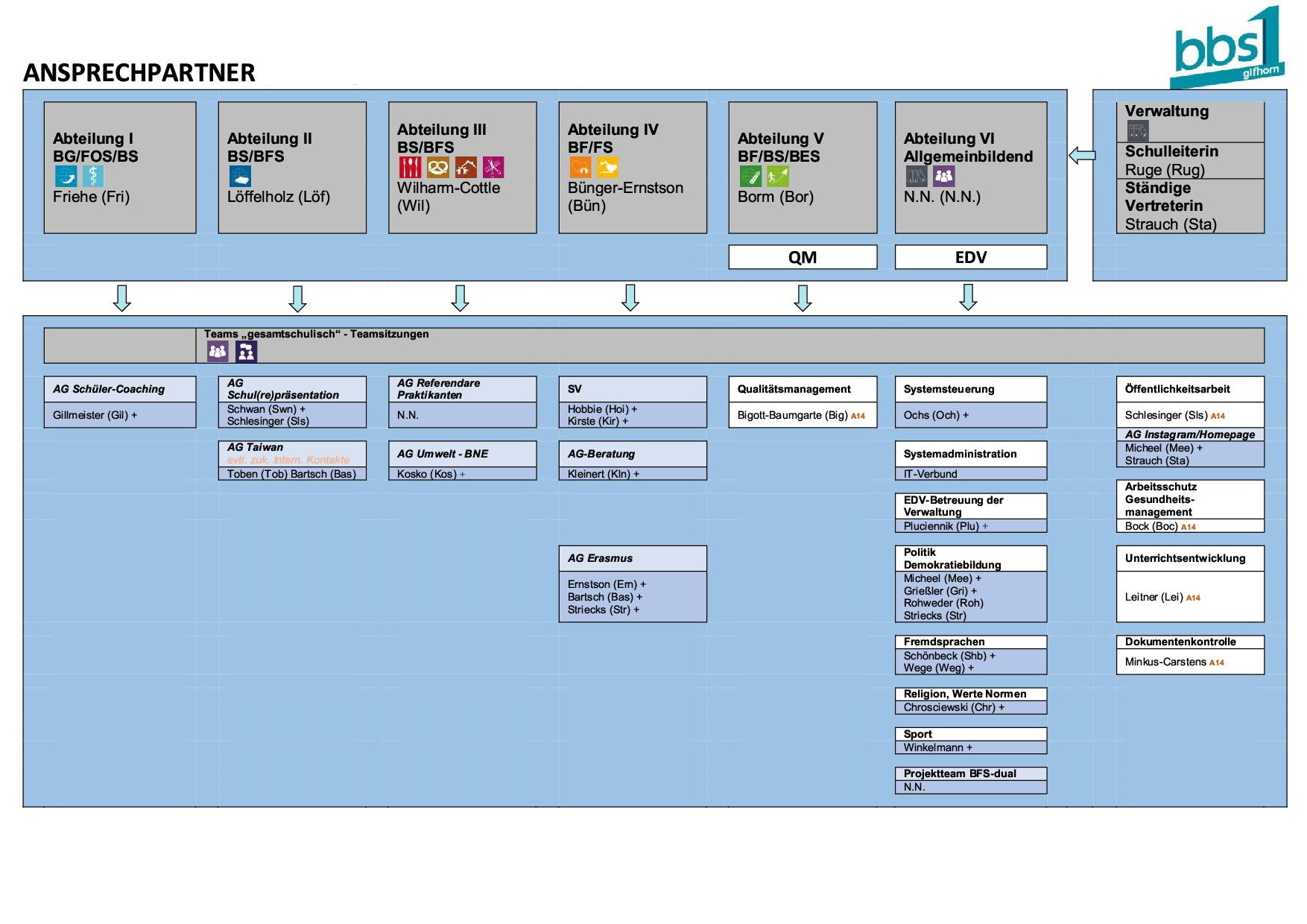Viewport: 1307px width, 924px height.
Task: Click the down arrow below the QM box
Action: (803, 298)
